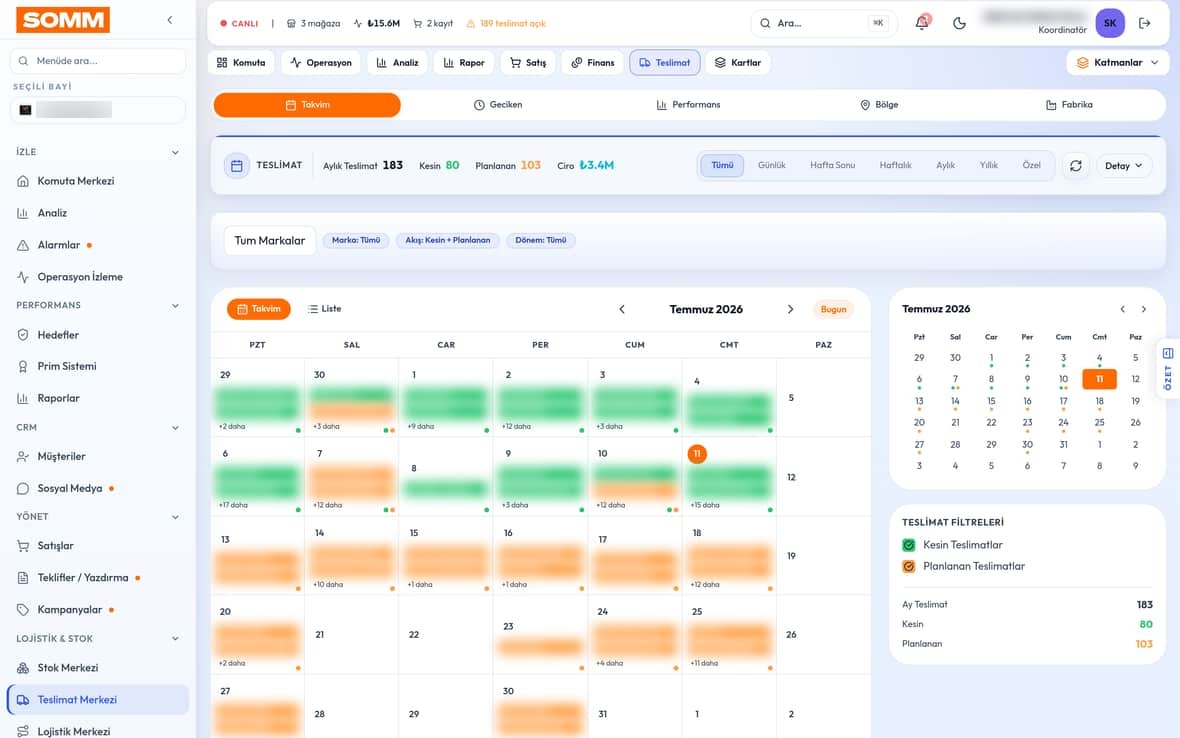
Task: Open the SK user avatar
Action: pyautogui.click(x=1110, y=23)
